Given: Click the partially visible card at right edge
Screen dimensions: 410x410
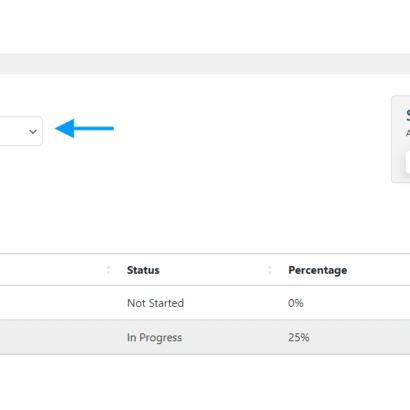Looking at the screenshot, I should (401, 139).
